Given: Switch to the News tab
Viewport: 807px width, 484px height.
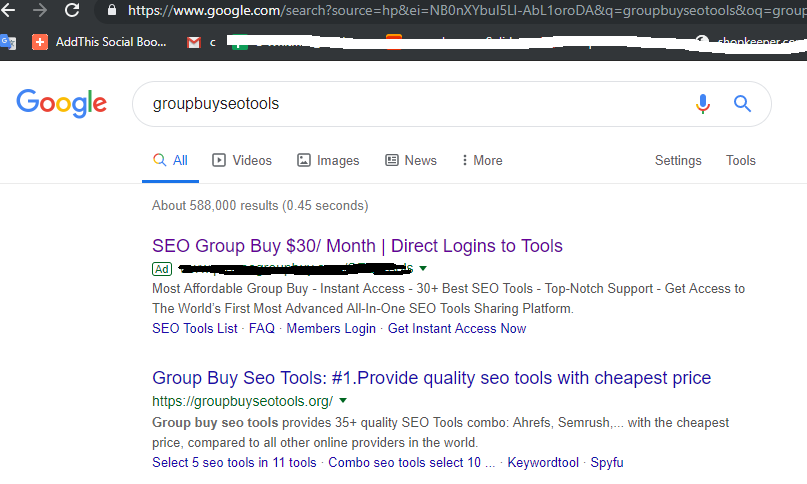Looking at the screenshot, I should tap(411, 160).
